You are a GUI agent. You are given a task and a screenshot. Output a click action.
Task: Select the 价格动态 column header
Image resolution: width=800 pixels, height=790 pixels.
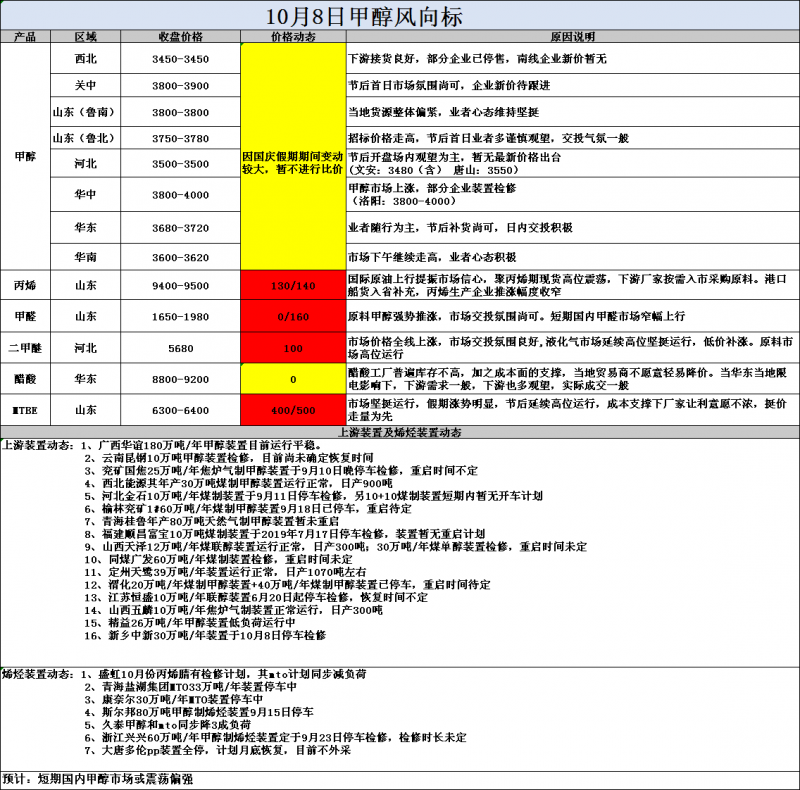click(293, 37)
